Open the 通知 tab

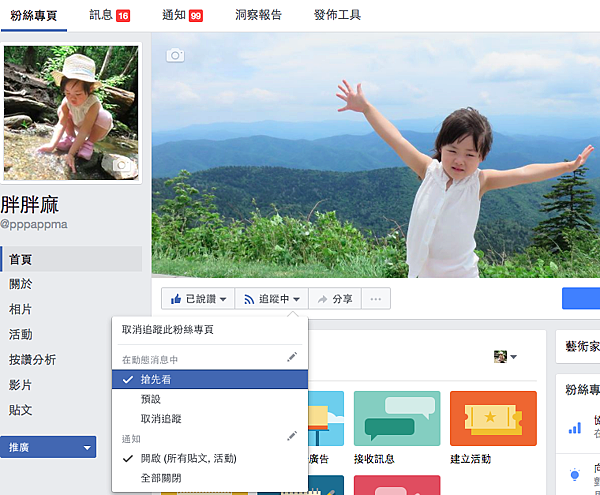click(182, 16)
